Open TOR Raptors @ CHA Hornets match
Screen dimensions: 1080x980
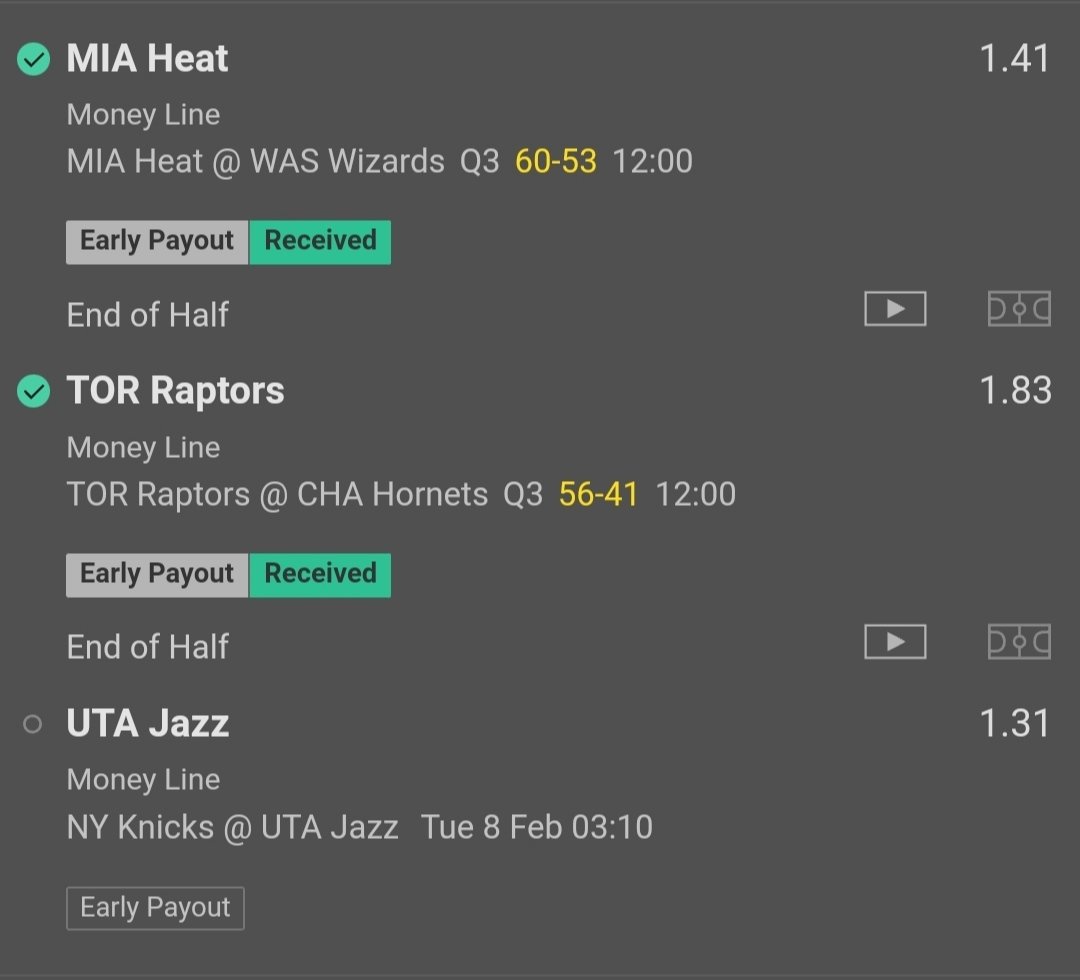tap(277, 494)
